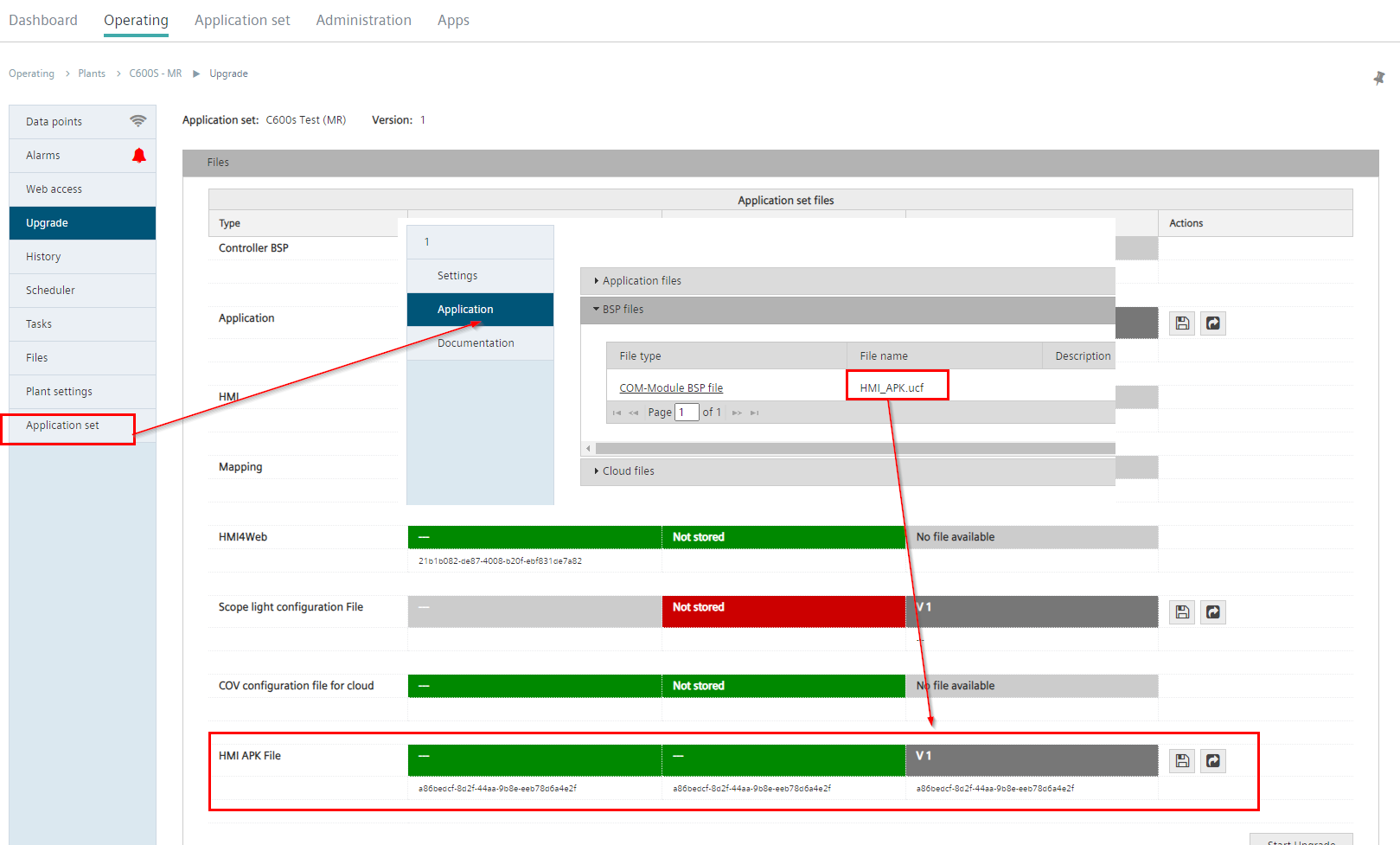The height and width of the screenshot is (845, 1400).
Task: Go to the last page in BSP files pager
Action: click(x=755, y=413)
